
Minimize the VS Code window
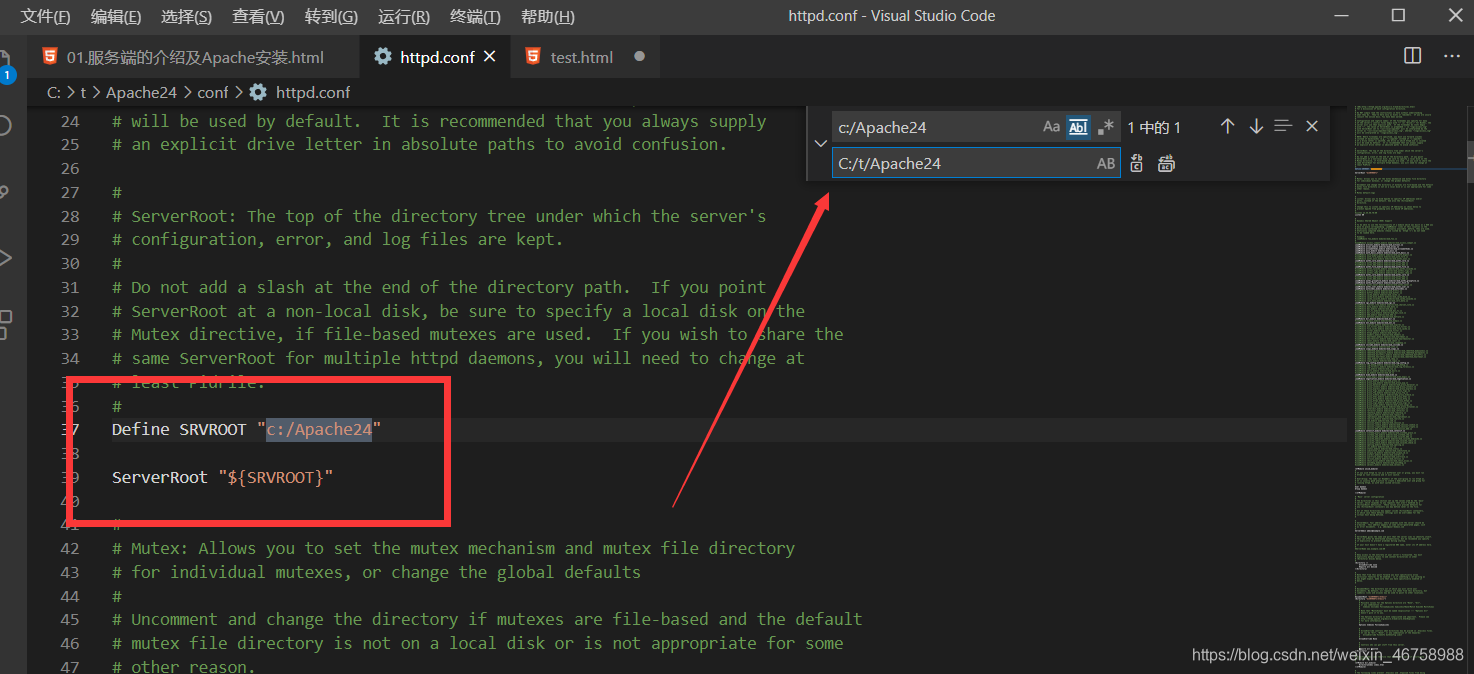click(x=1341, y=15)
